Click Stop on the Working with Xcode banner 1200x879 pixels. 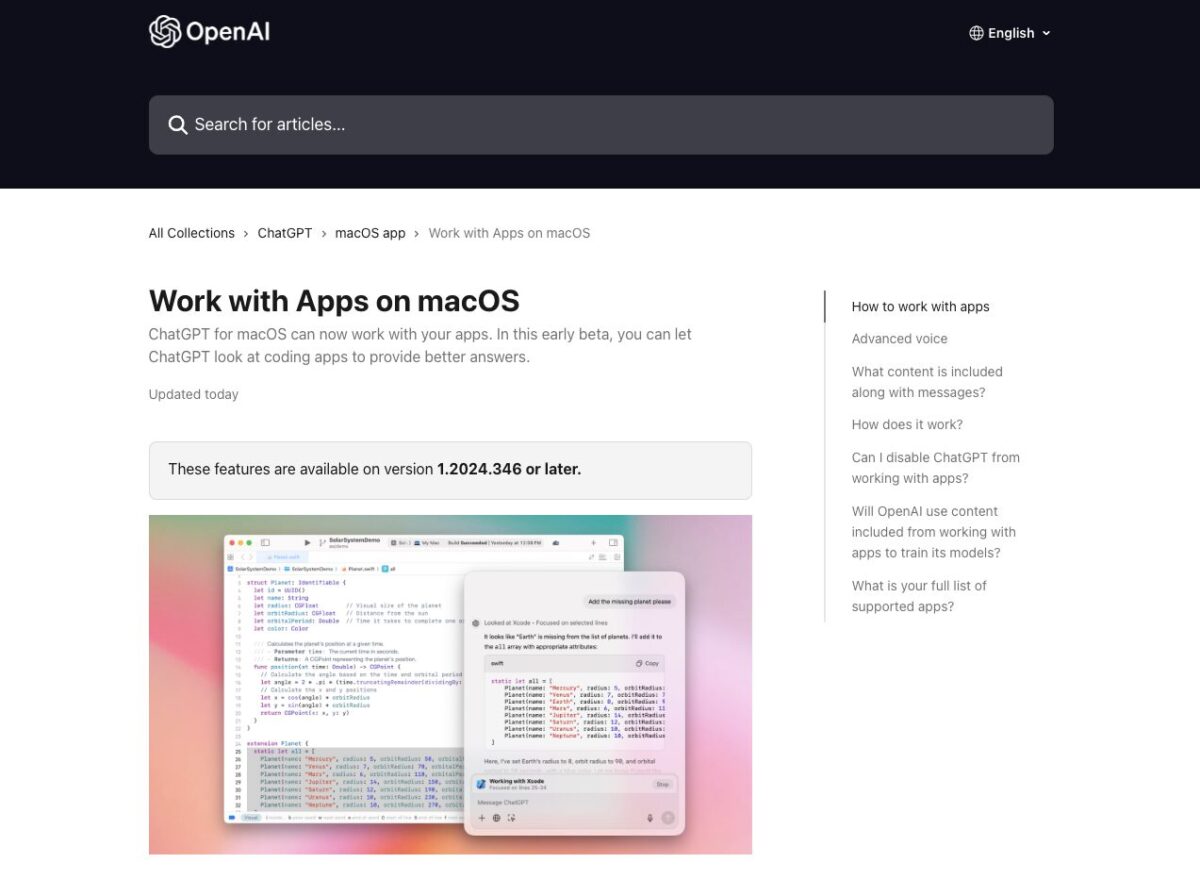pos(662,784)
